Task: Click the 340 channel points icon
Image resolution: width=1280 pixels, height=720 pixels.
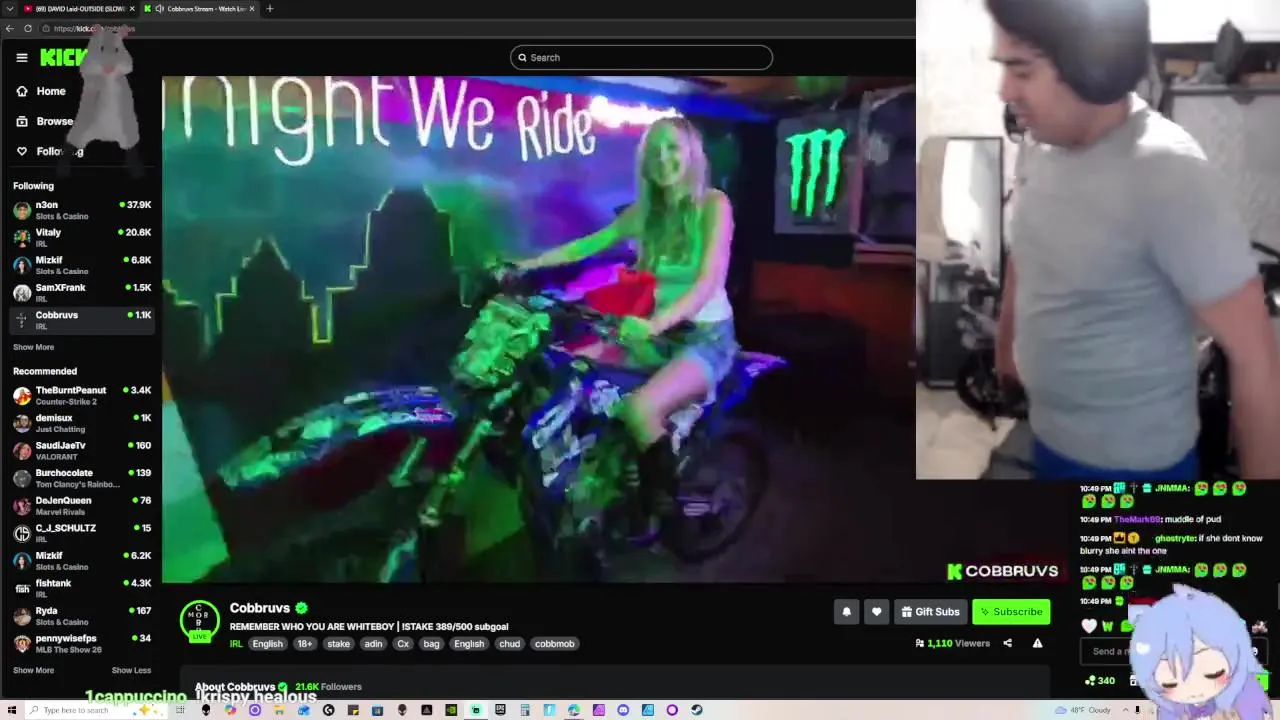Action: [1099, 681]
